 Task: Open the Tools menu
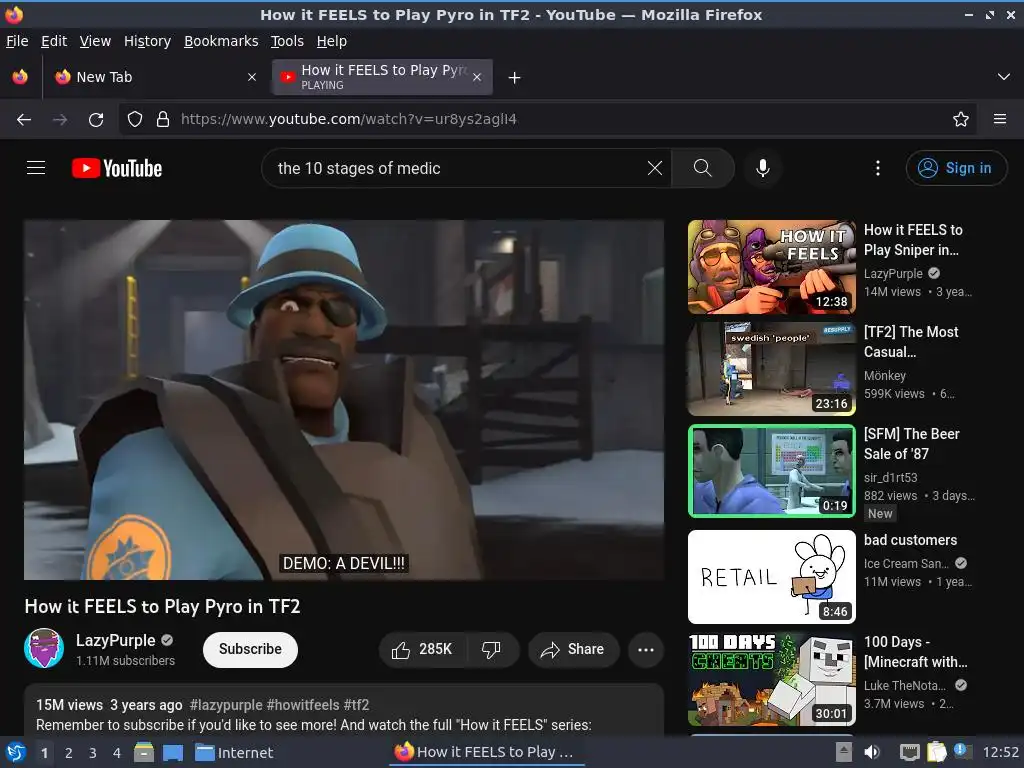[x=287, y=41]
